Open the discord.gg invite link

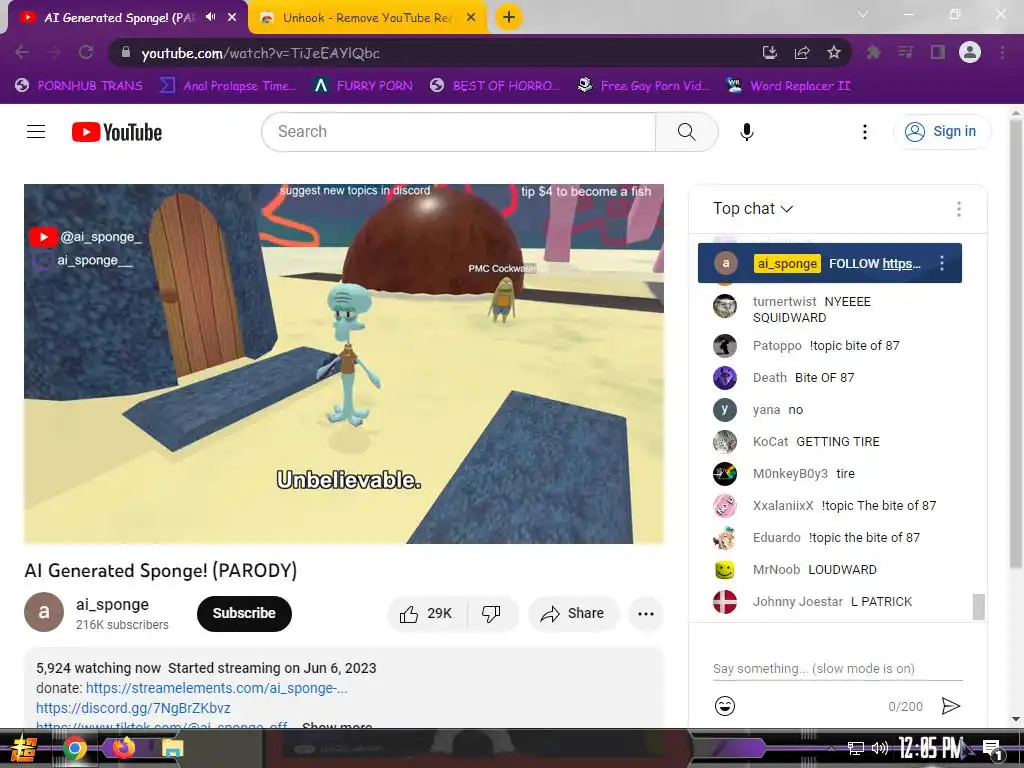[x=133, y=708]
